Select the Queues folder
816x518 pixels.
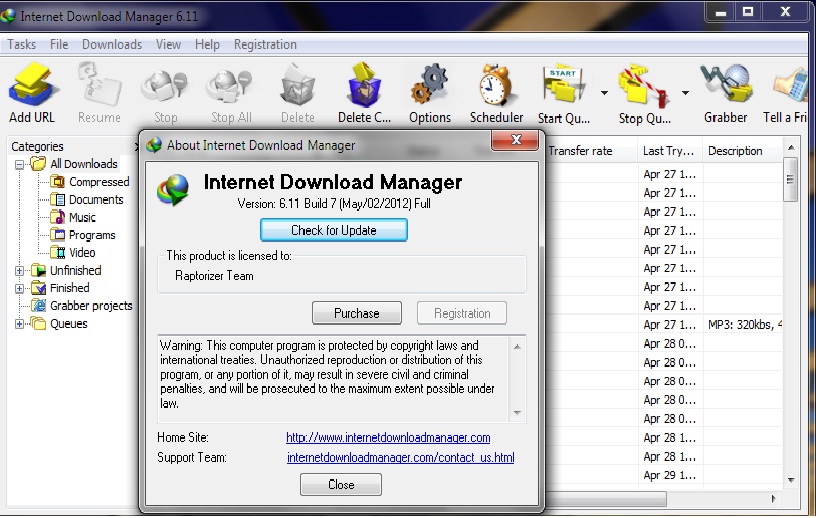coord(69,323)
